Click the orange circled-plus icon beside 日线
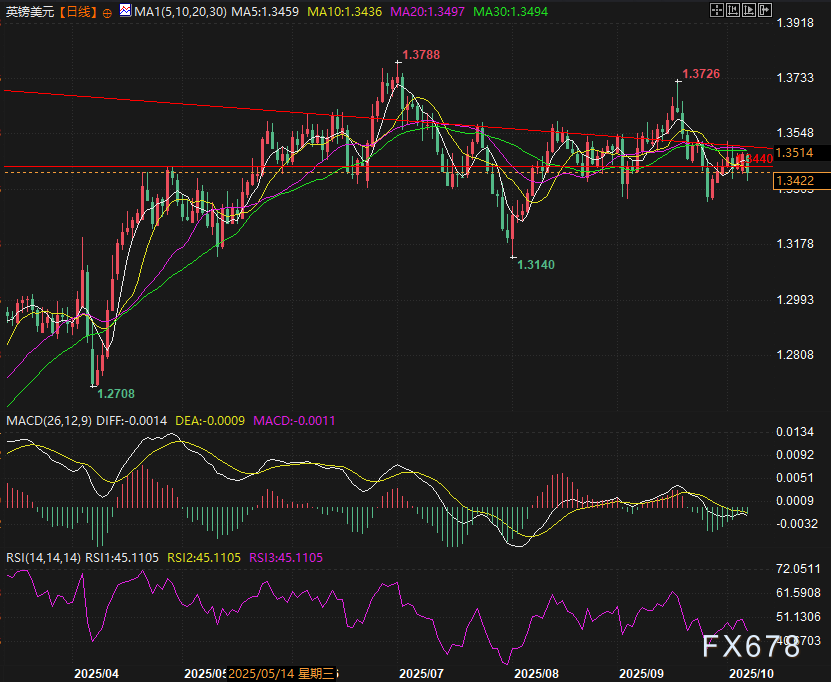 pos(107,12)
